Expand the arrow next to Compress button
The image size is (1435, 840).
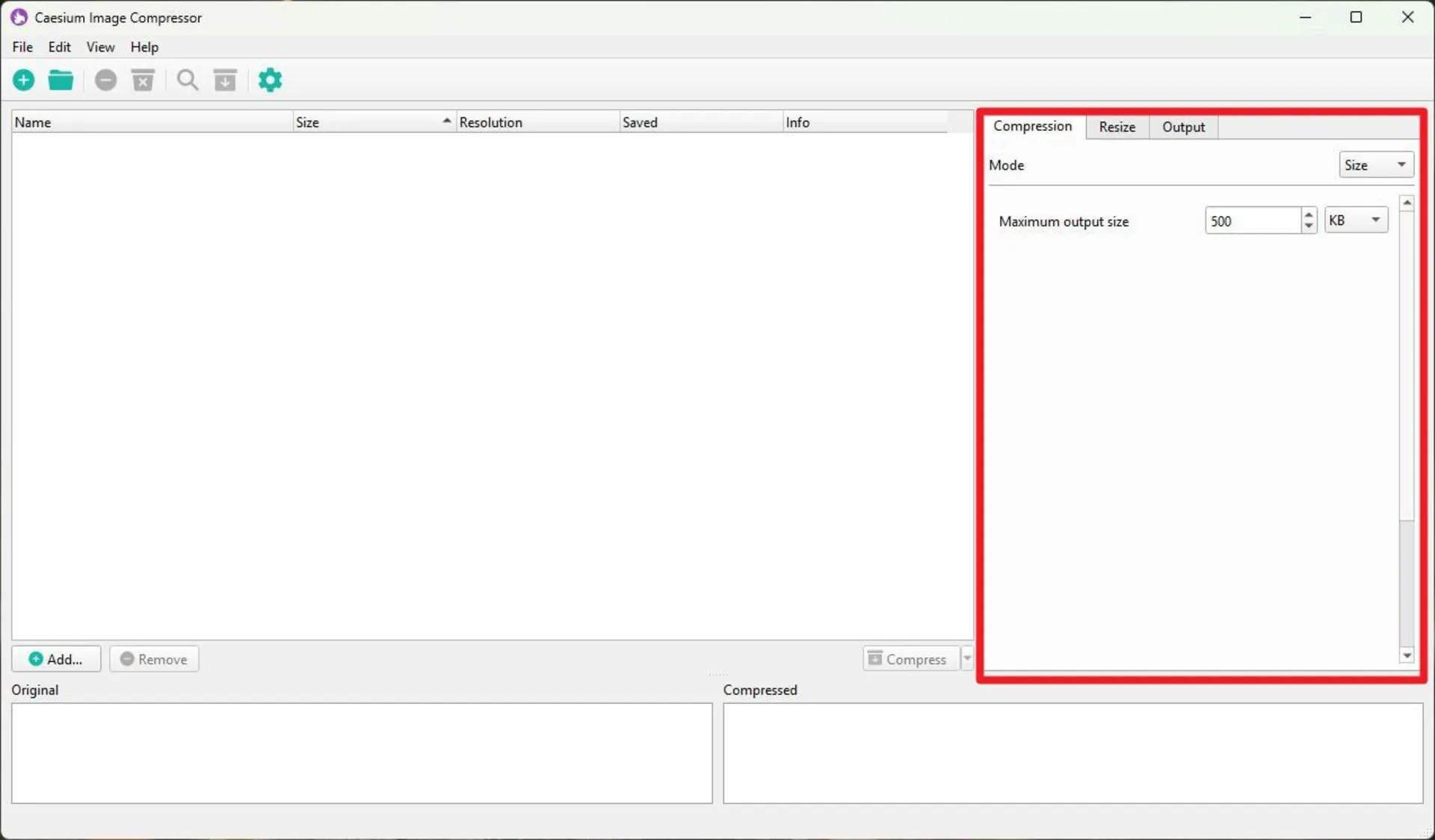967,658
